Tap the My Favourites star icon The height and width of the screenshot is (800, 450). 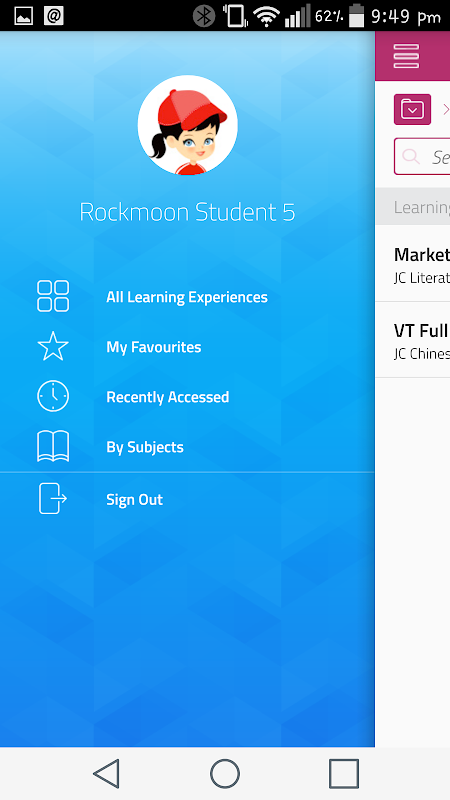coord(53,346)
